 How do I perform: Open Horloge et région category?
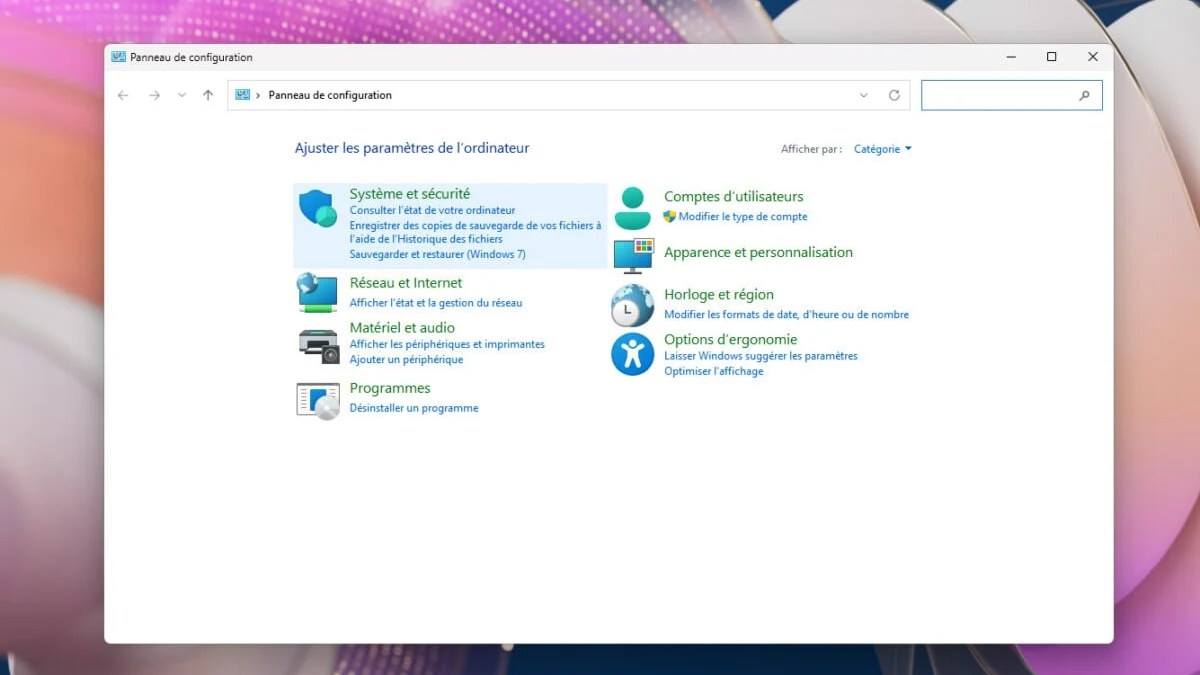coord(719,295)
